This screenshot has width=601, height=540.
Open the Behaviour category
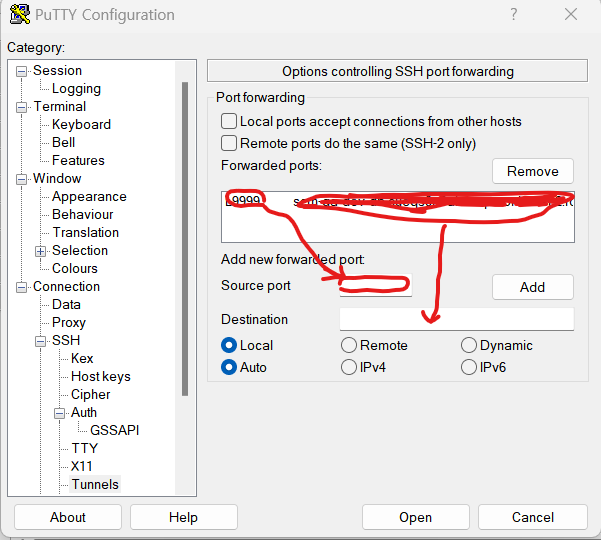click(82, 214)
